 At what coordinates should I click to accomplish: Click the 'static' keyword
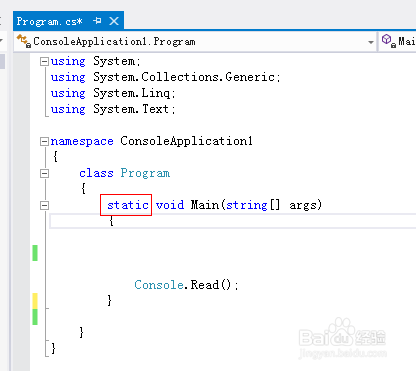(128, 205)
